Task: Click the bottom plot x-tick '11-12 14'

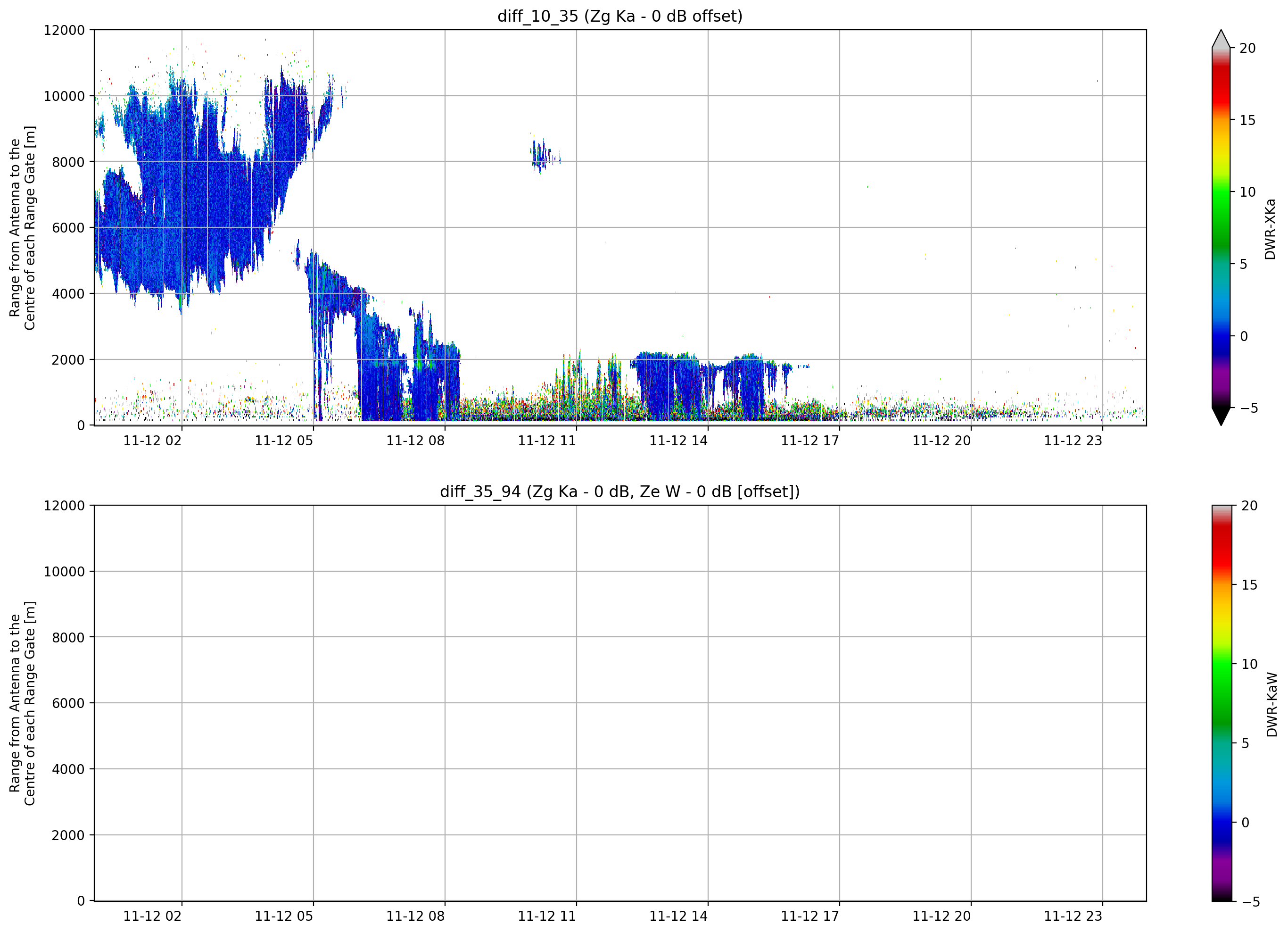Action: point(678,916)
